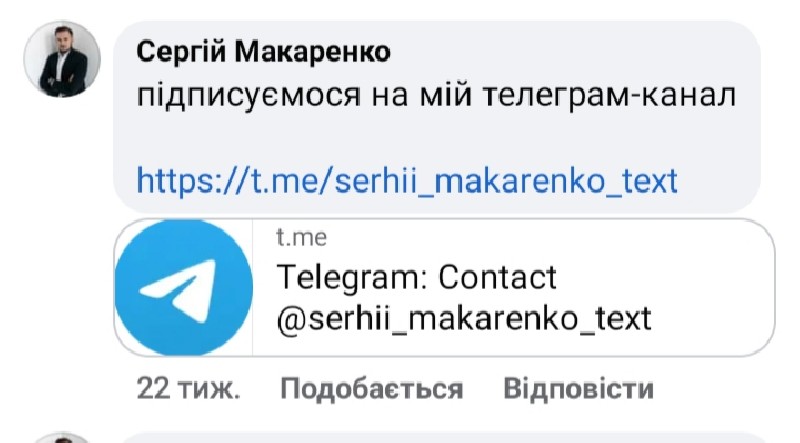Click the blank line inside the comment bubble
Screen dimensions: 800x443
440,138
